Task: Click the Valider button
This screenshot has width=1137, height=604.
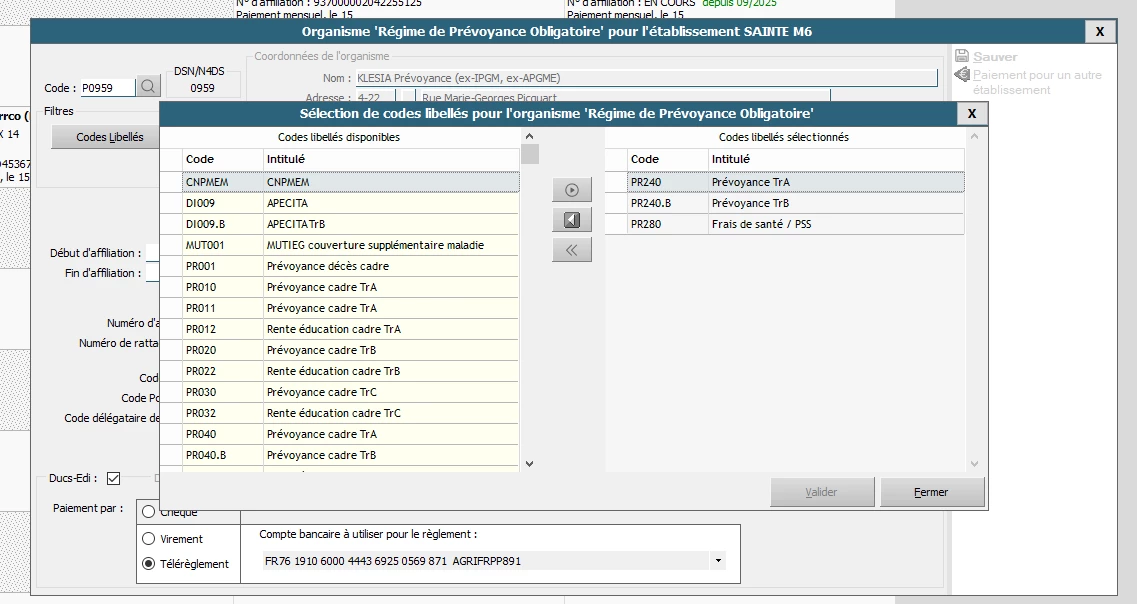Action: tap(822, 492)
